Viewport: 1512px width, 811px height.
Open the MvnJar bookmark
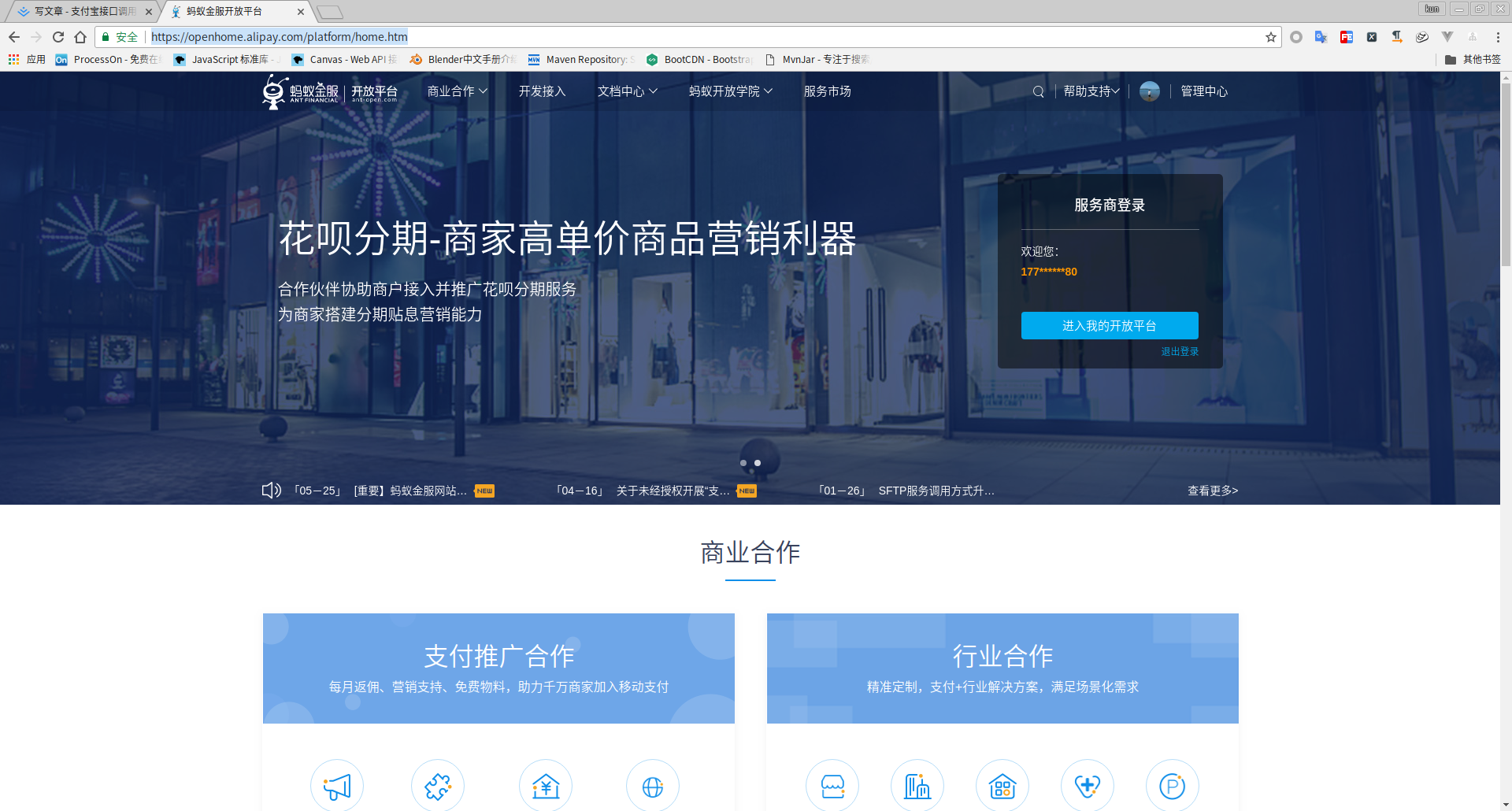click(817, 59)
